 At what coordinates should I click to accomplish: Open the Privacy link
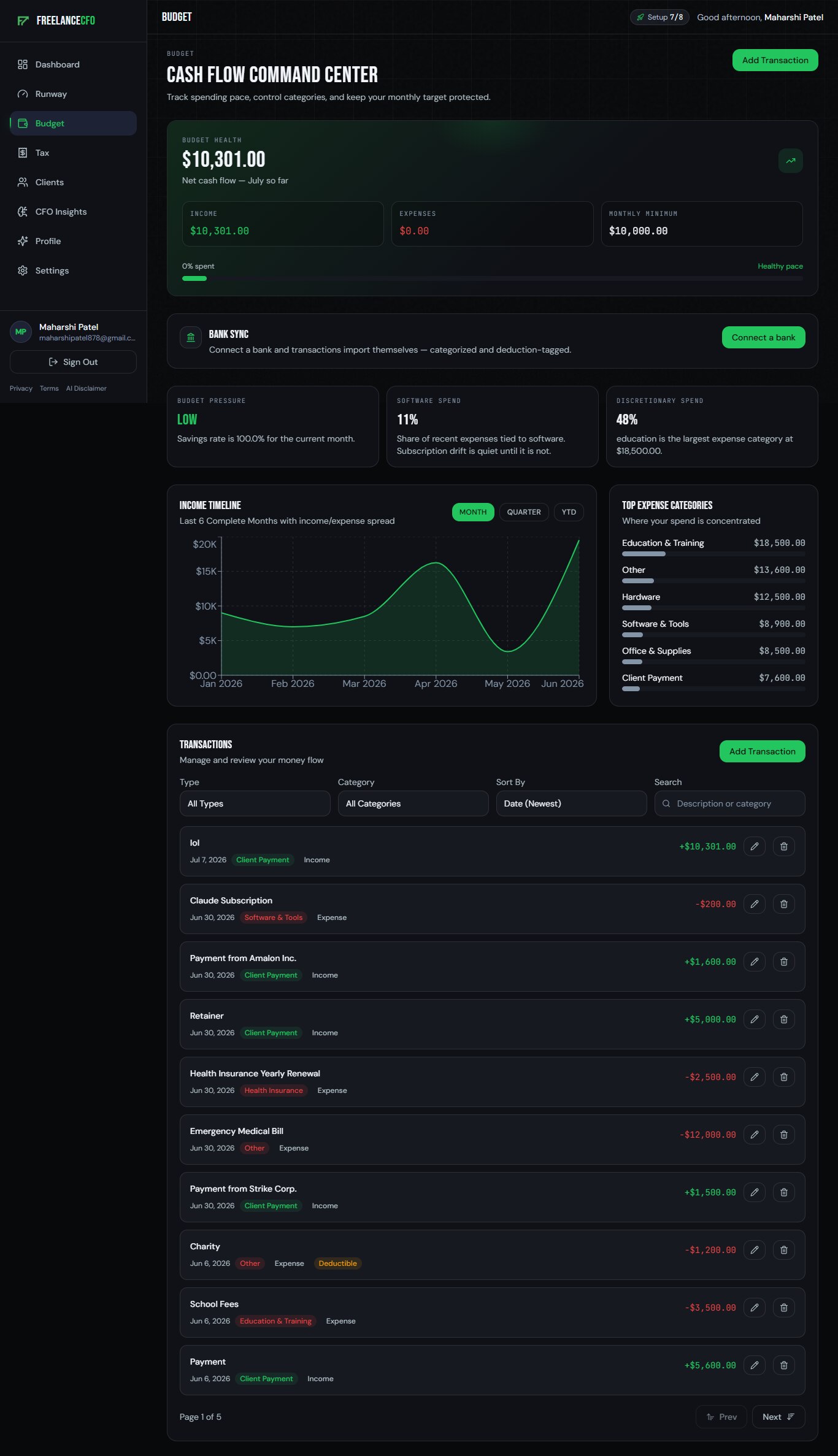(x=21, y=388)
